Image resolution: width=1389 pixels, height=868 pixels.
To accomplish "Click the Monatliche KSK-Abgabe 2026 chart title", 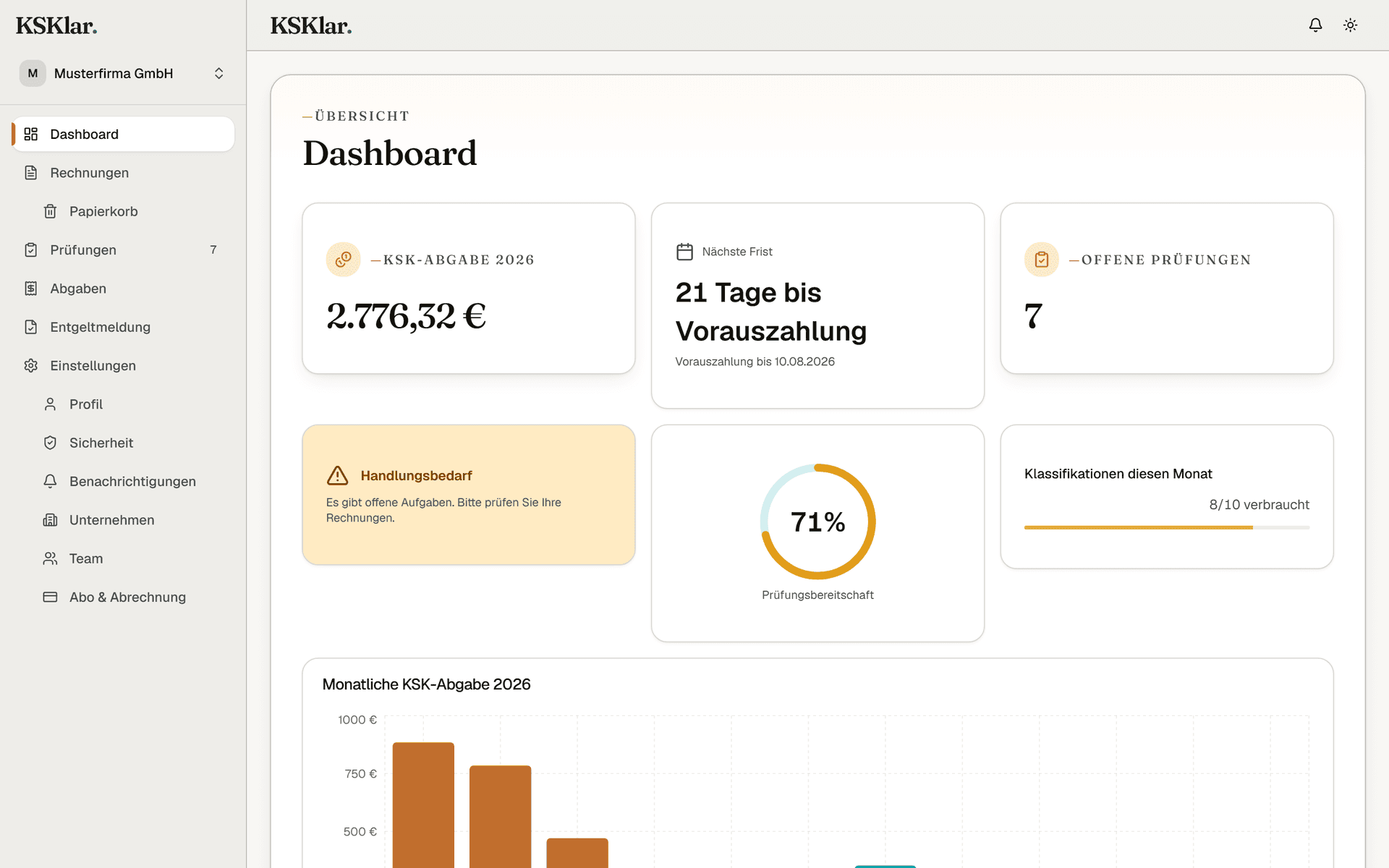I will tap(426, 684).
